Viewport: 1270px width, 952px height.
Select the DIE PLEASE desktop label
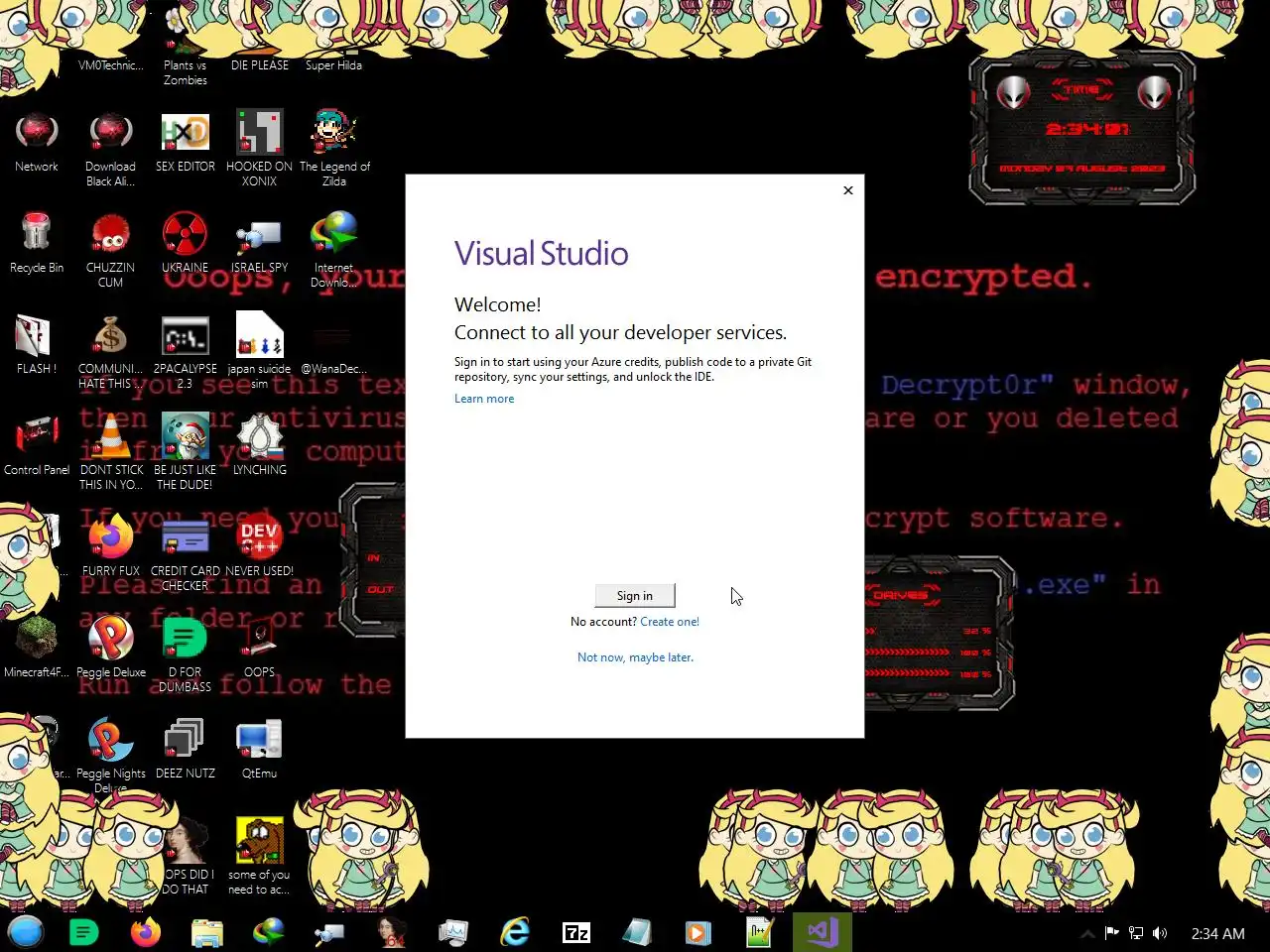tap(260, 65)
